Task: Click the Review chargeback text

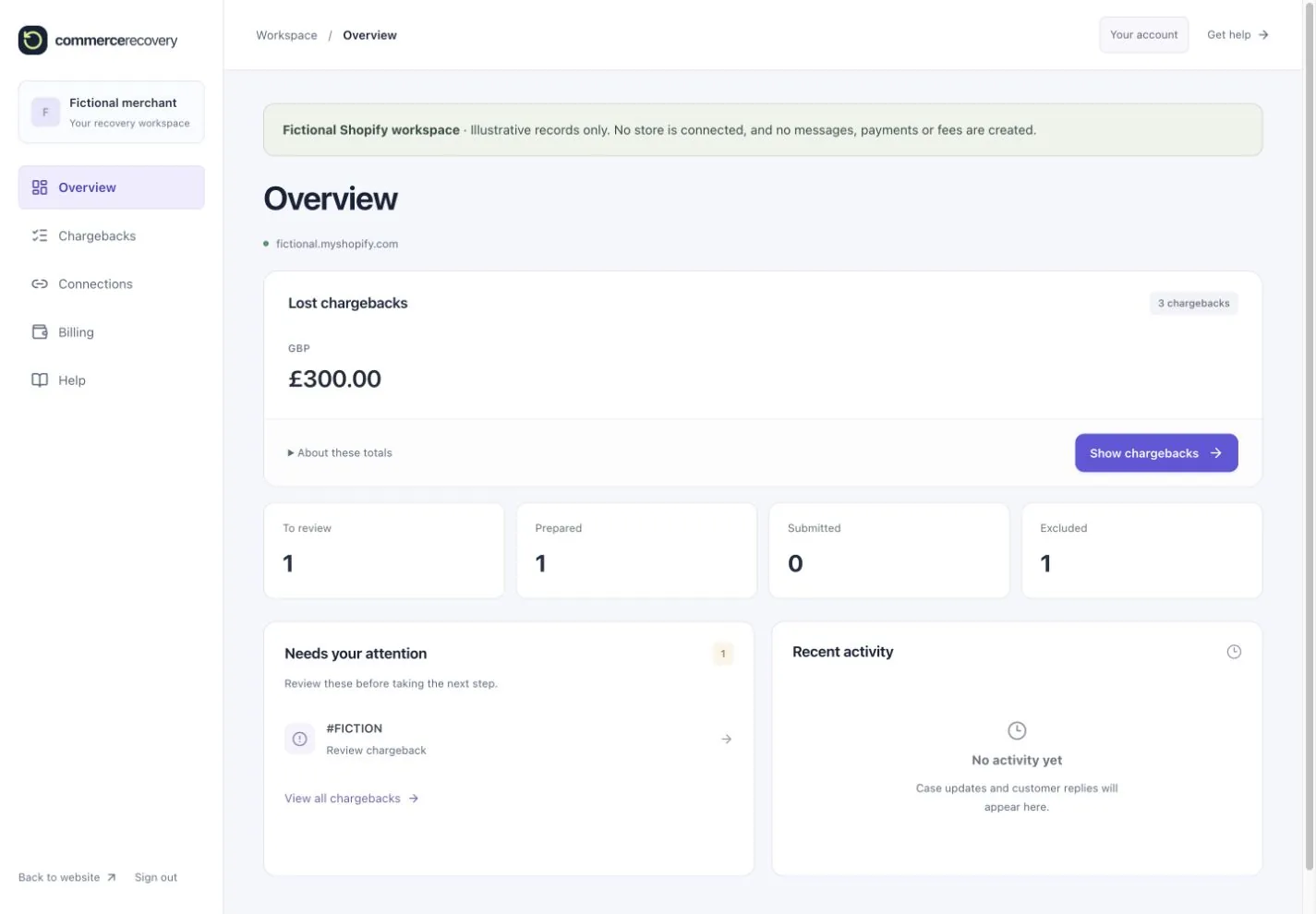Action: coord(376,751)
